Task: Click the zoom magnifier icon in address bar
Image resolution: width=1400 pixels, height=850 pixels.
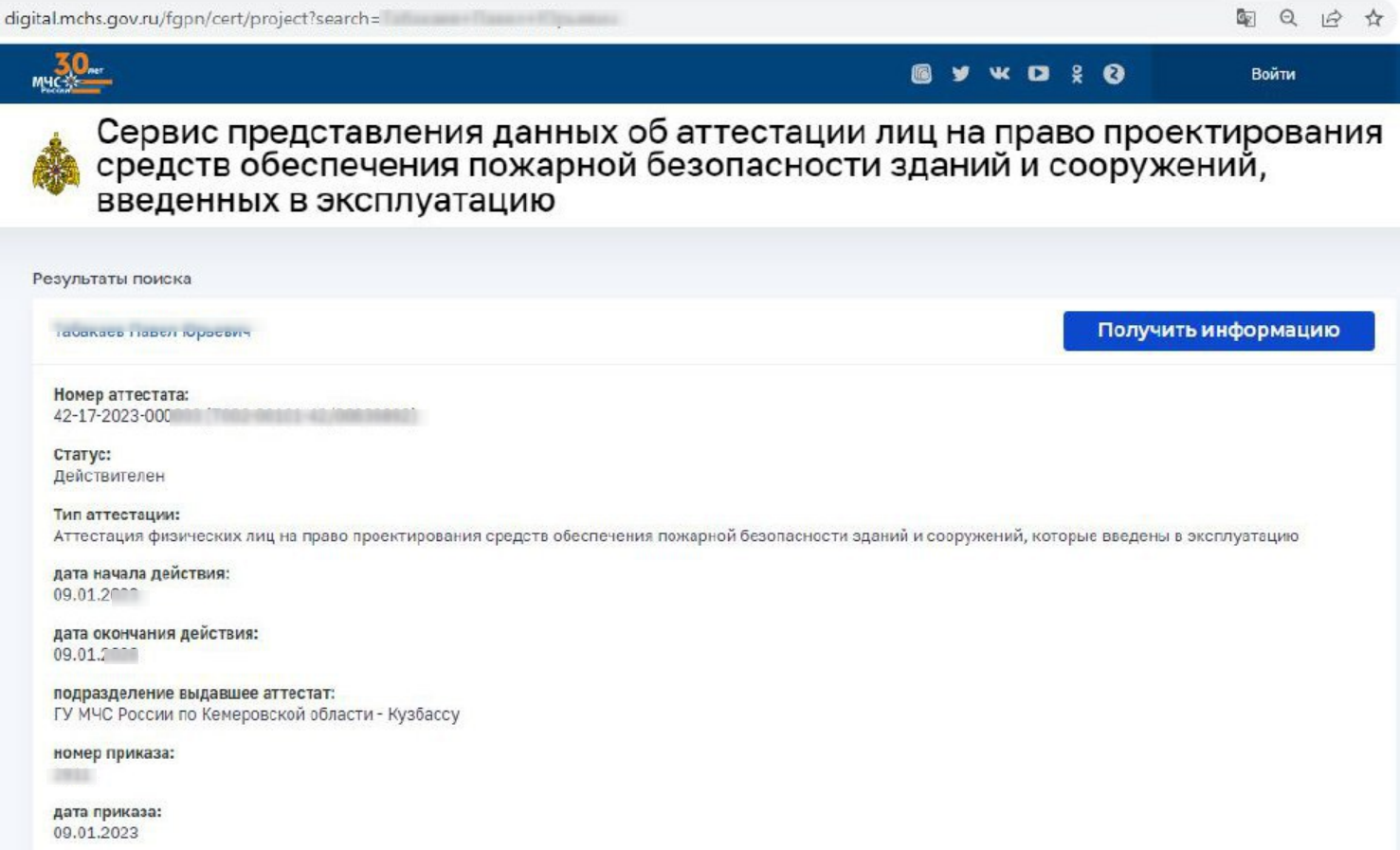Action: coord(1288,18)
